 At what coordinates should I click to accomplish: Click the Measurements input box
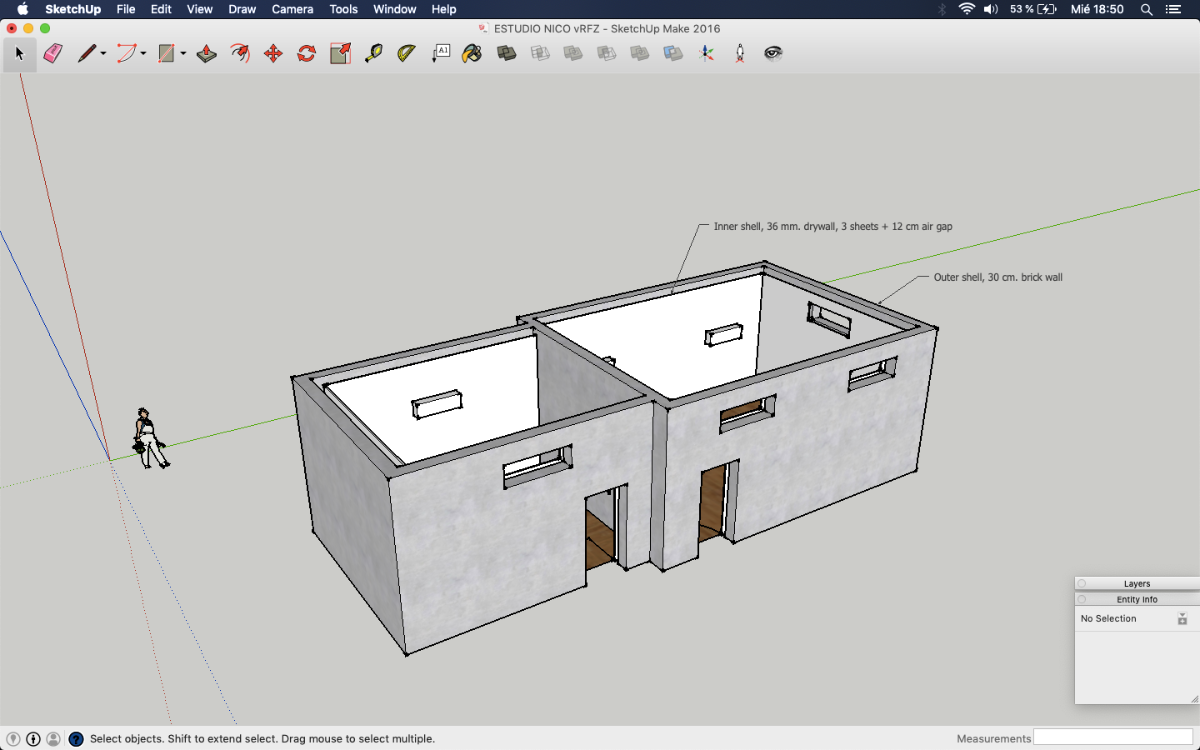pos(1114,738)
